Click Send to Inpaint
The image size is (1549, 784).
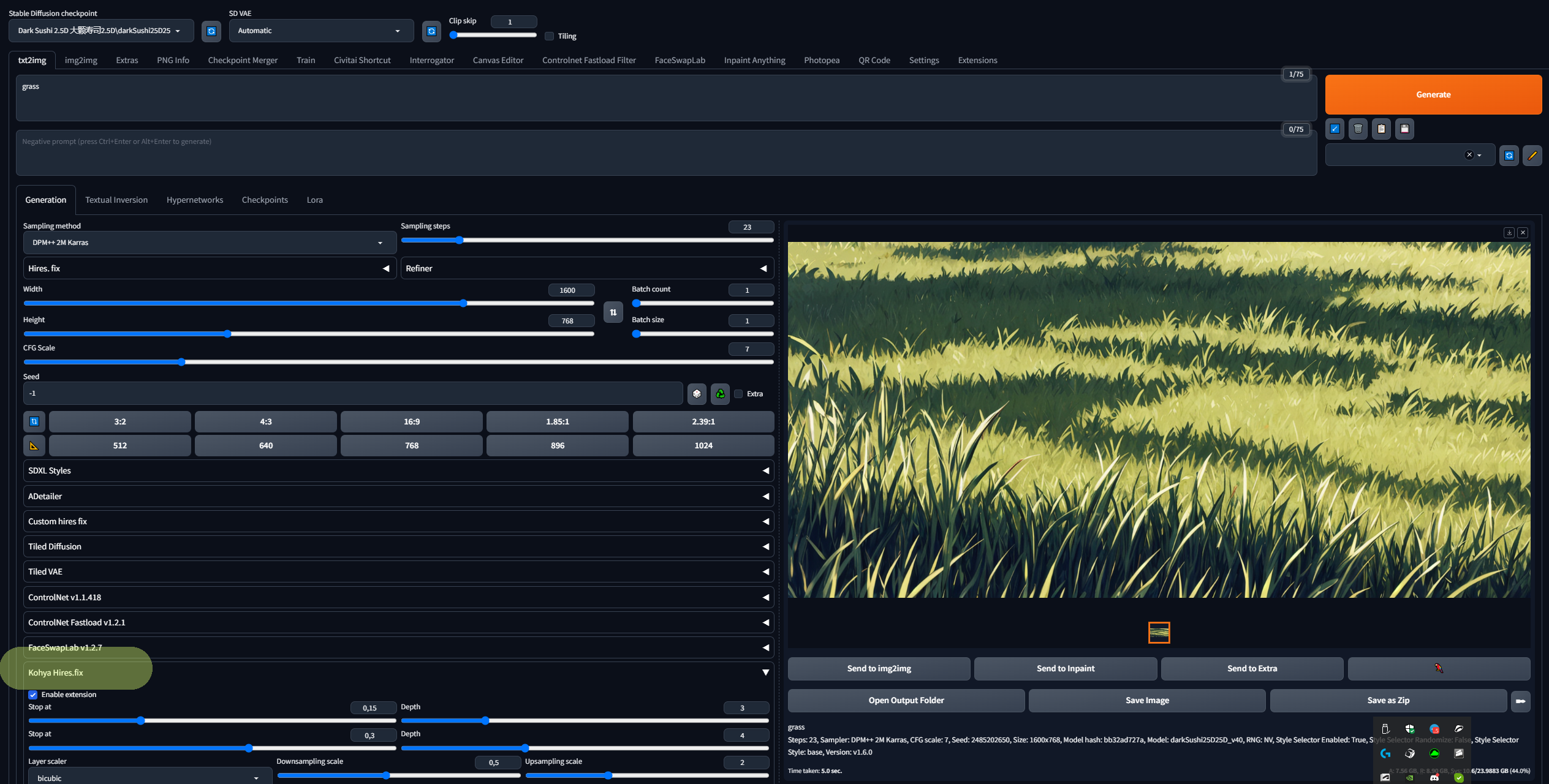(x=1066, y=668)
